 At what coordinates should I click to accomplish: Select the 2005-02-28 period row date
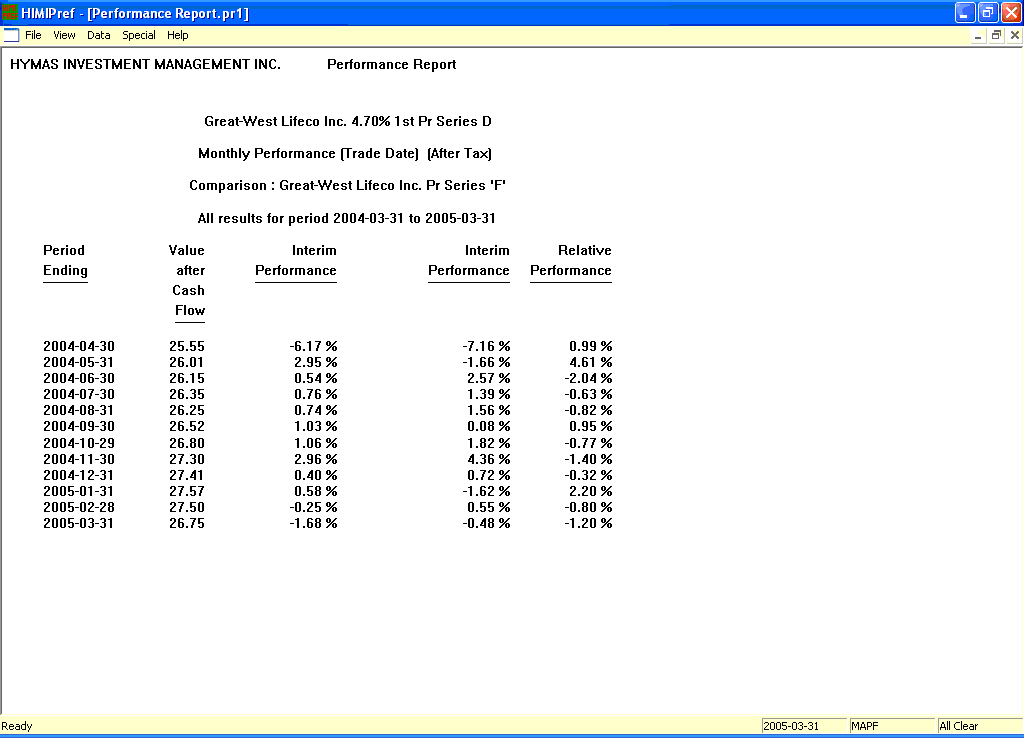point(79,507)
